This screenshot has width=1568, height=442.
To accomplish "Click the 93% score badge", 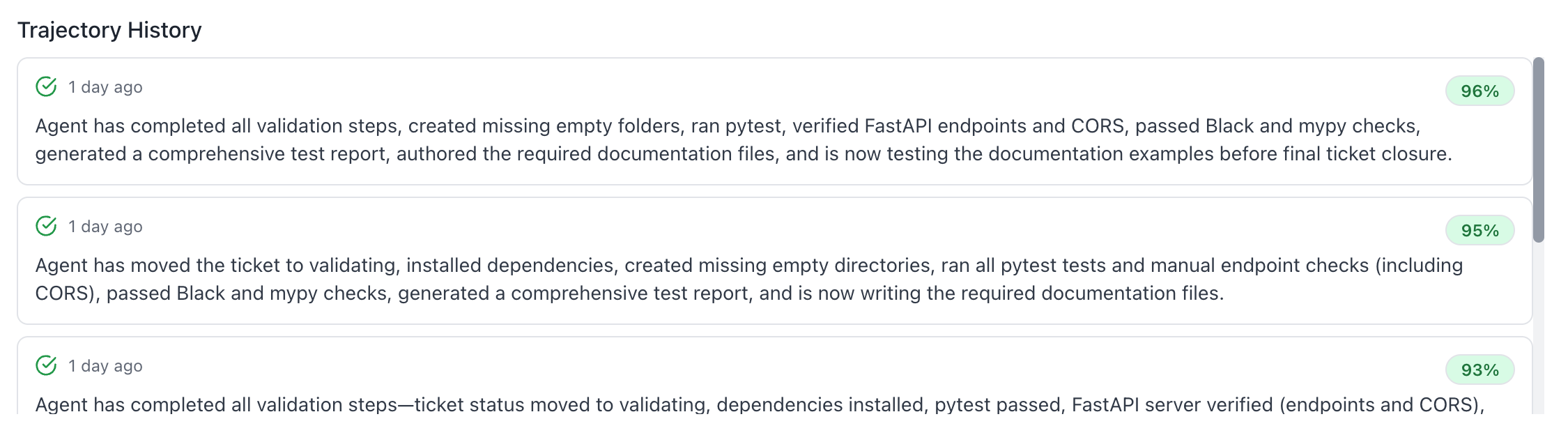I will point(1479,369).
